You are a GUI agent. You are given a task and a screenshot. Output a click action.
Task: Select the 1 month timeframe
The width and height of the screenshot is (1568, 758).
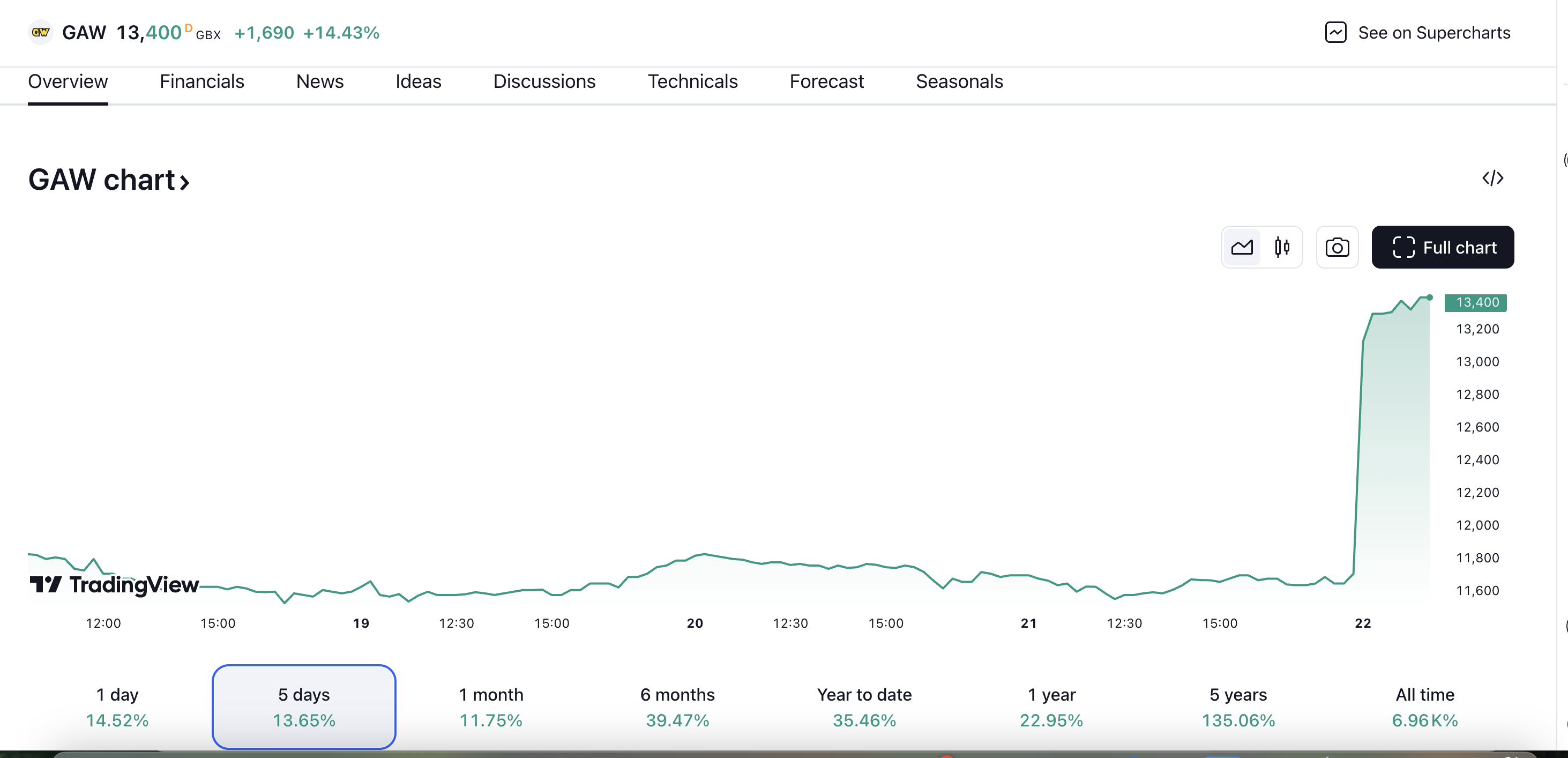491,707
